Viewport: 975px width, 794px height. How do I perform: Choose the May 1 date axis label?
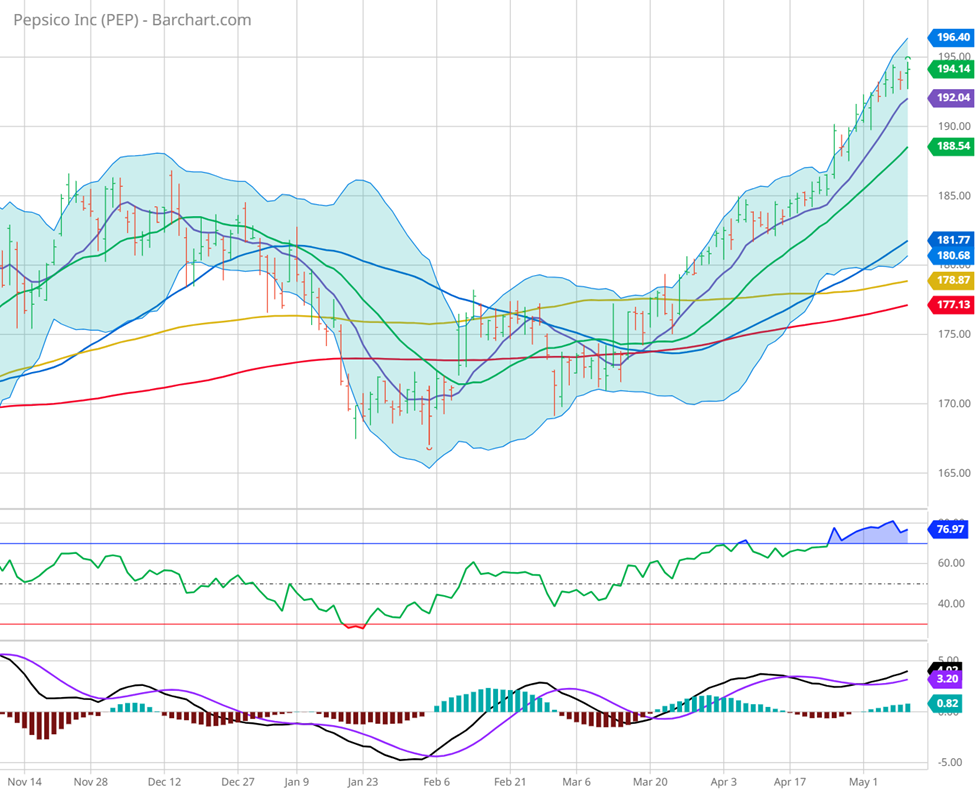[864, 780]
